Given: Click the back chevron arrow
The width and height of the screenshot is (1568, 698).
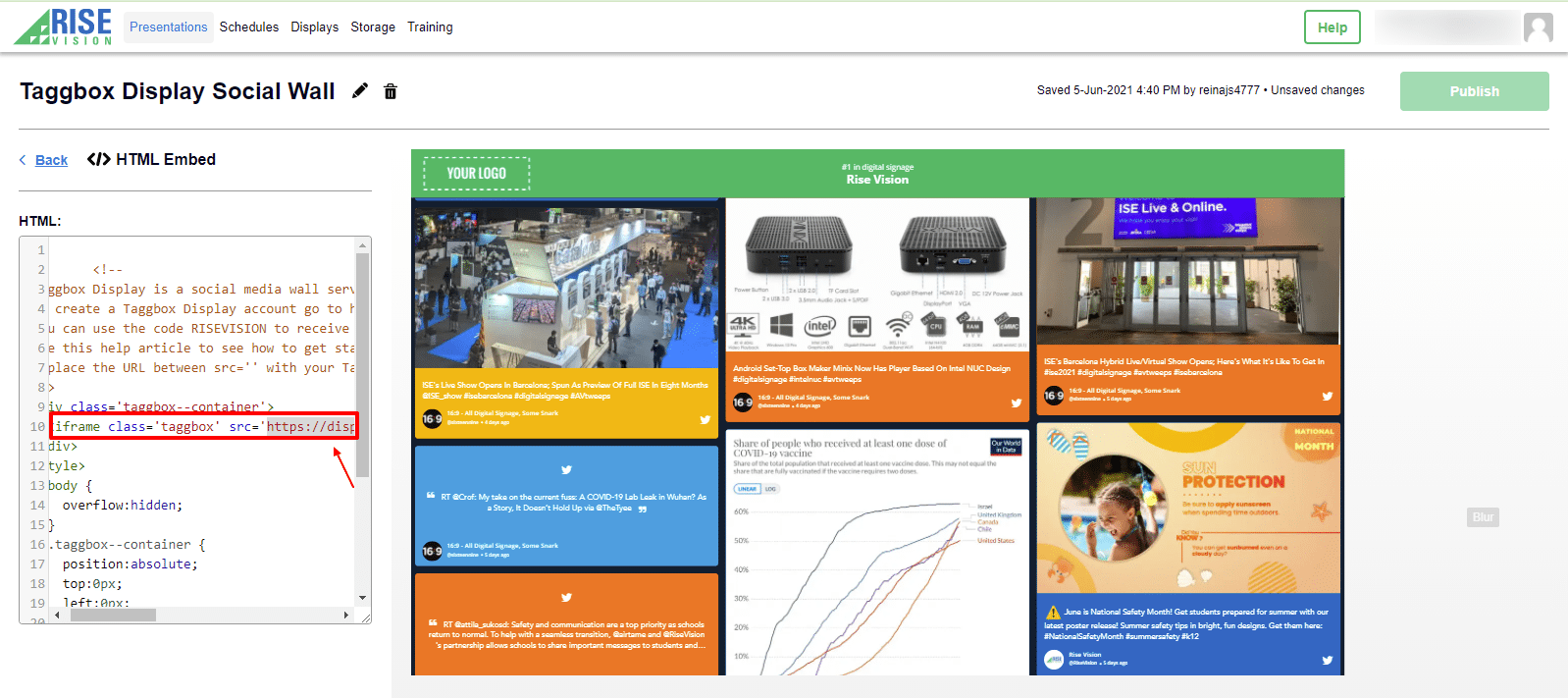Looking at the screenshot, I should pyautogui.click(x=23, y=160).
